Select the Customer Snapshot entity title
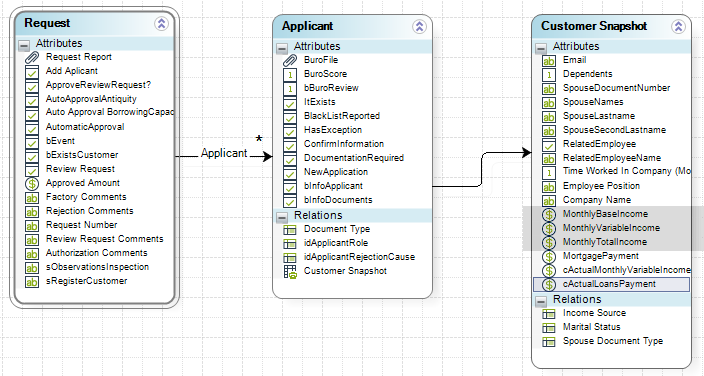704x376 pixels. point(594,26)
